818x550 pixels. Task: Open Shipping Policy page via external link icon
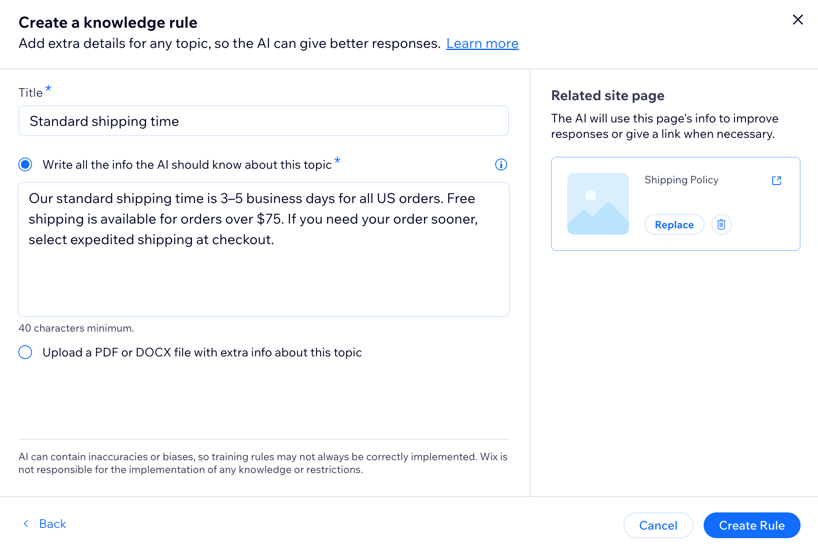pyautogui.click(x=776, y=181)
